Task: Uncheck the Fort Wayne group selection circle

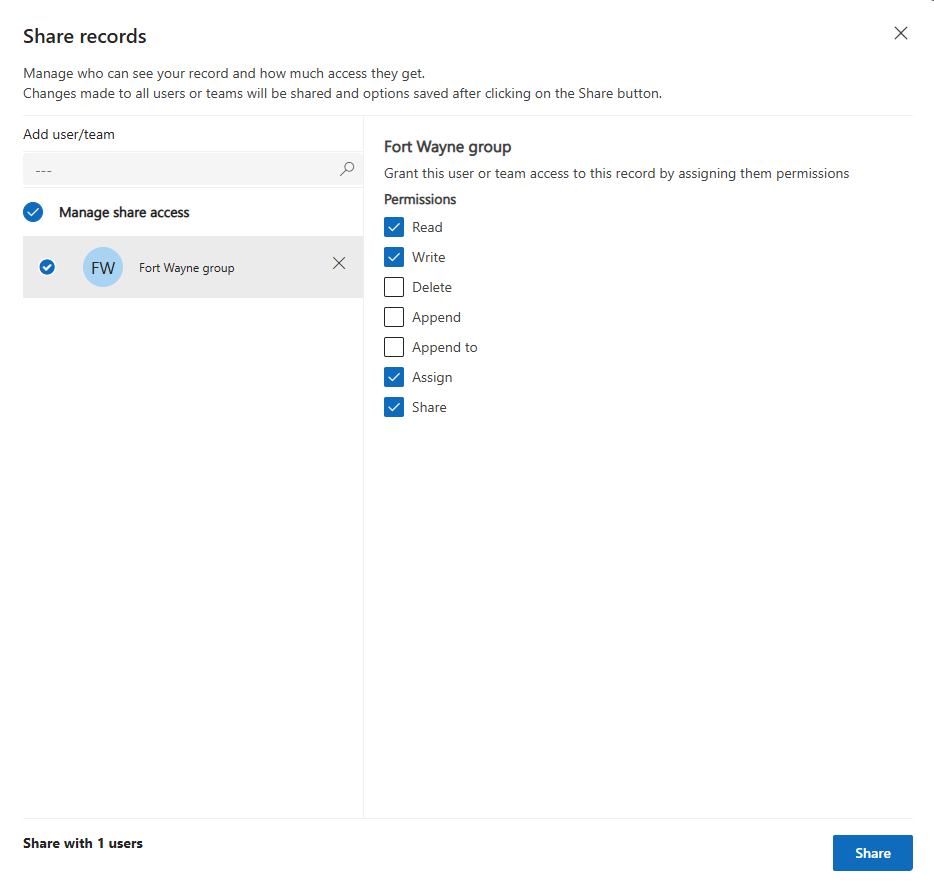Action: click(46, 267)
